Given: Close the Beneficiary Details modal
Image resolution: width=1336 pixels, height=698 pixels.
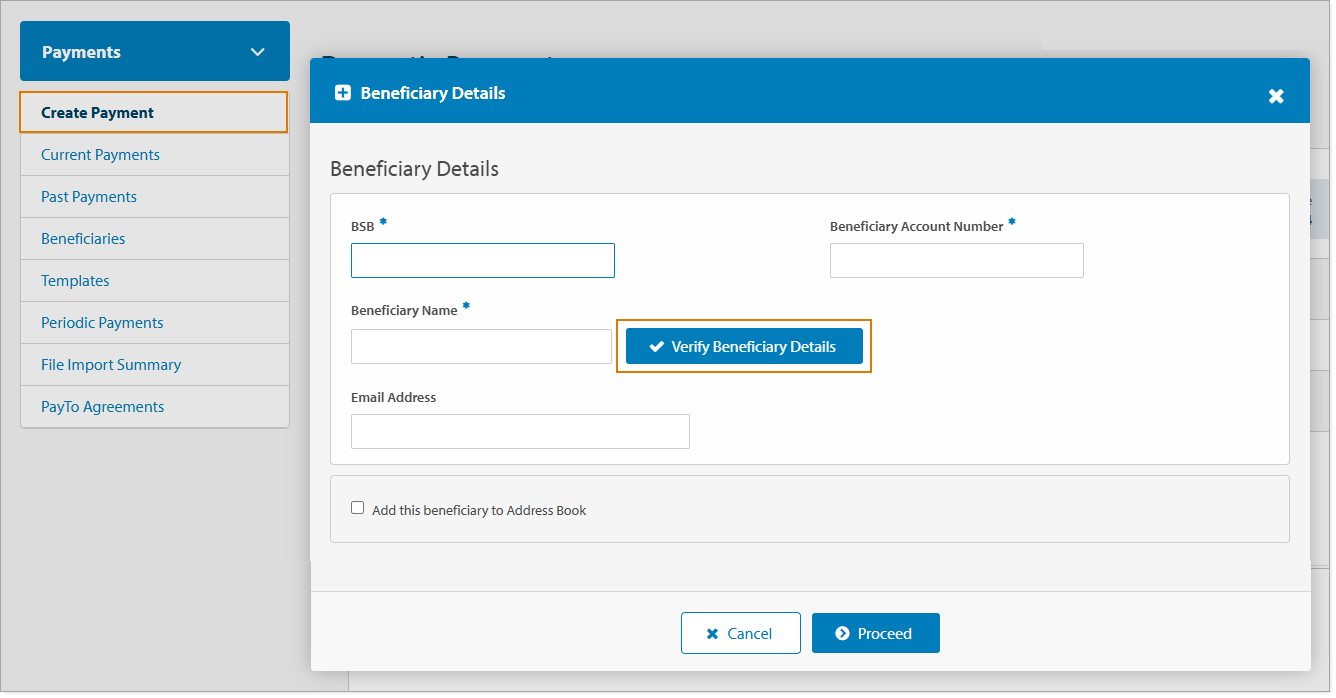Looking at the screenshot, I should coord(1276,96).
